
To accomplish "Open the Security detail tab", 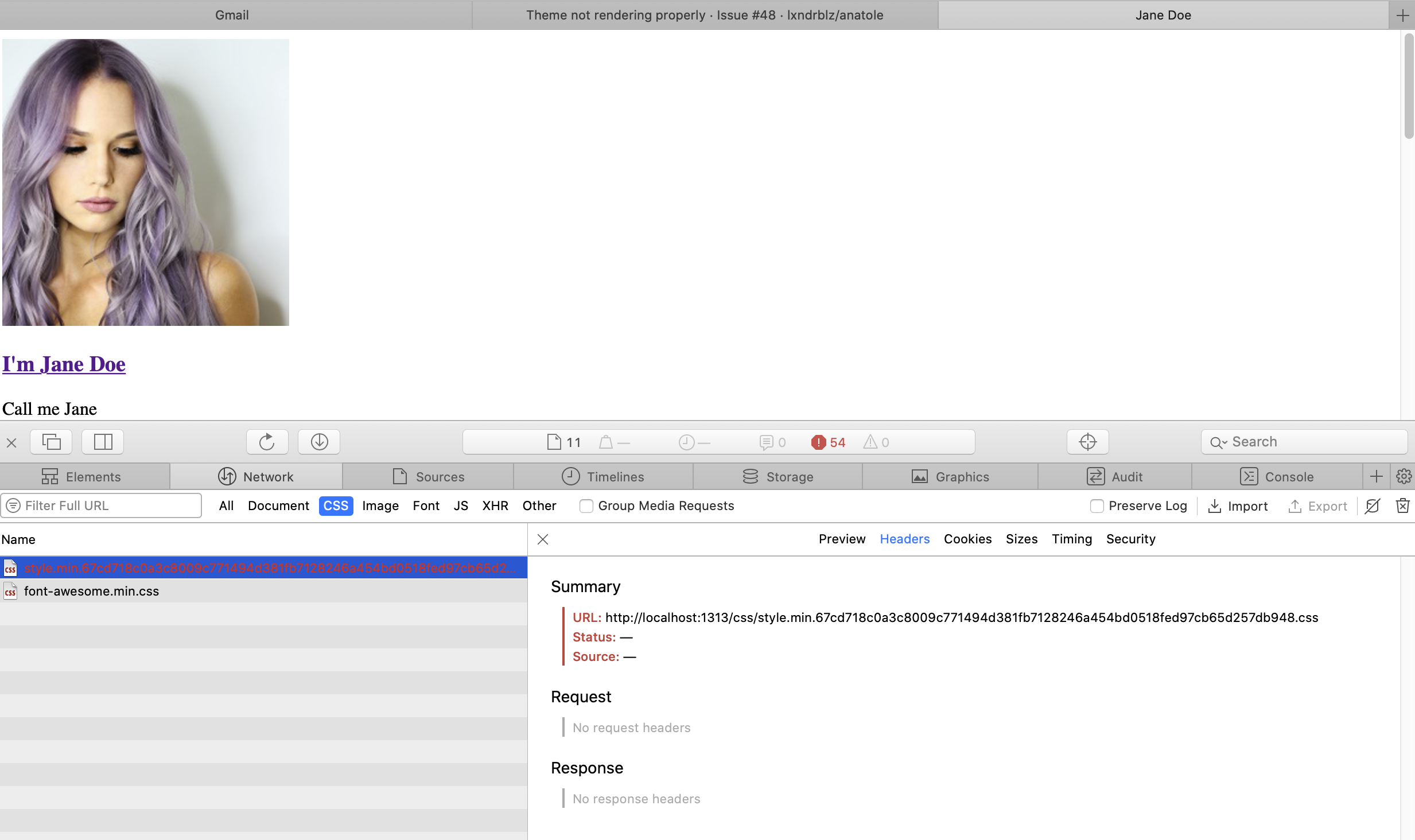I will click(x=1130, y=539).
